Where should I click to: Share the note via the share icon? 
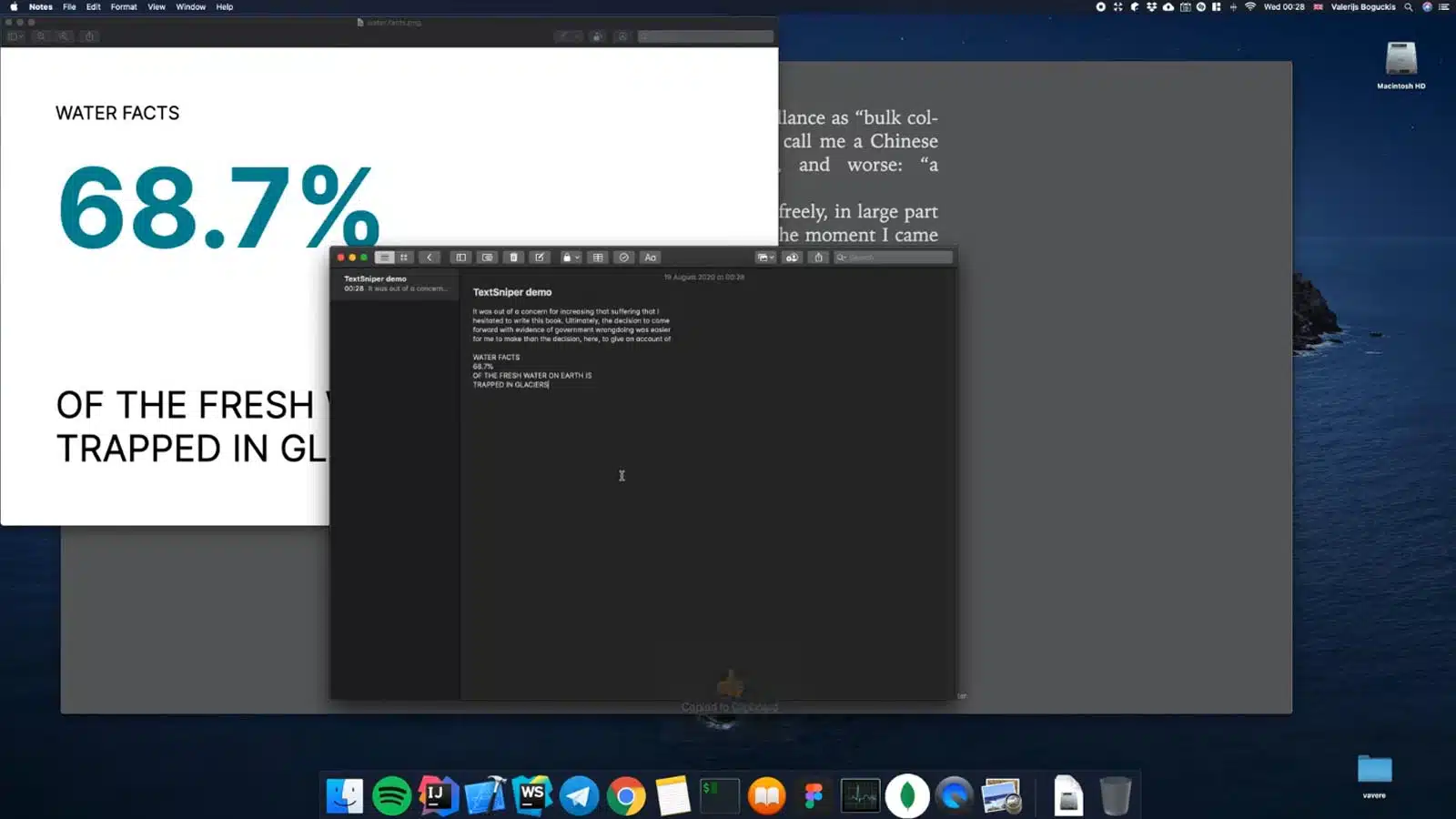tap(816, 258)
